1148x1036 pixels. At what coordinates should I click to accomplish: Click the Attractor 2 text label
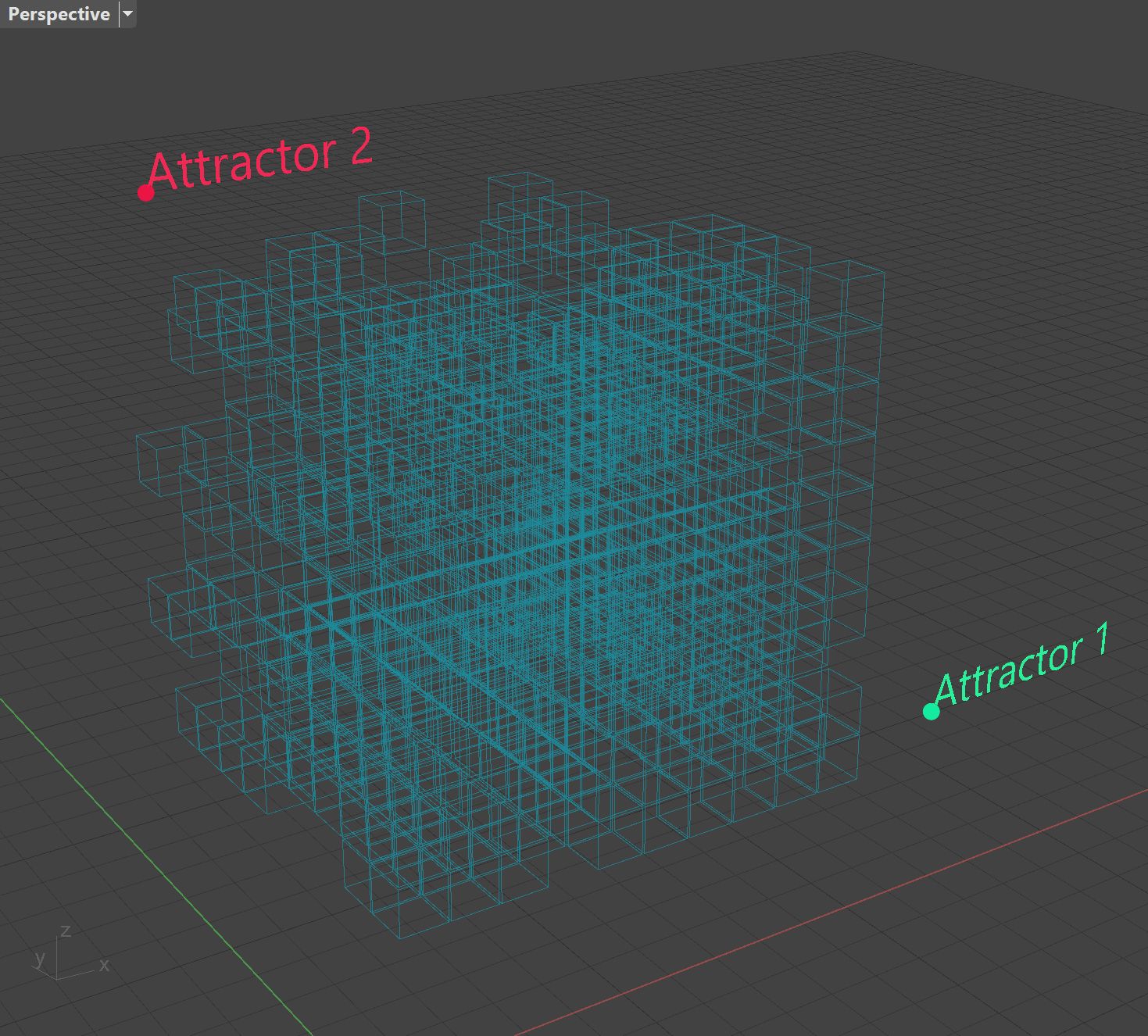(x=260, y=159)
